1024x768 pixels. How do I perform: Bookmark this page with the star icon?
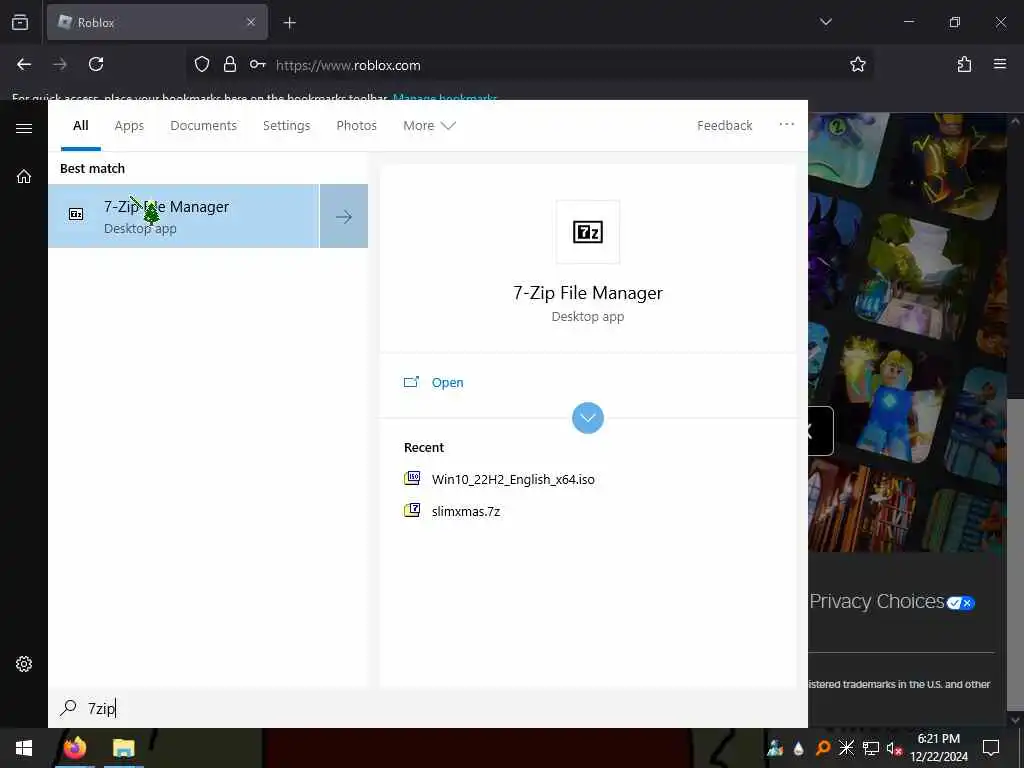coord(857,64)
